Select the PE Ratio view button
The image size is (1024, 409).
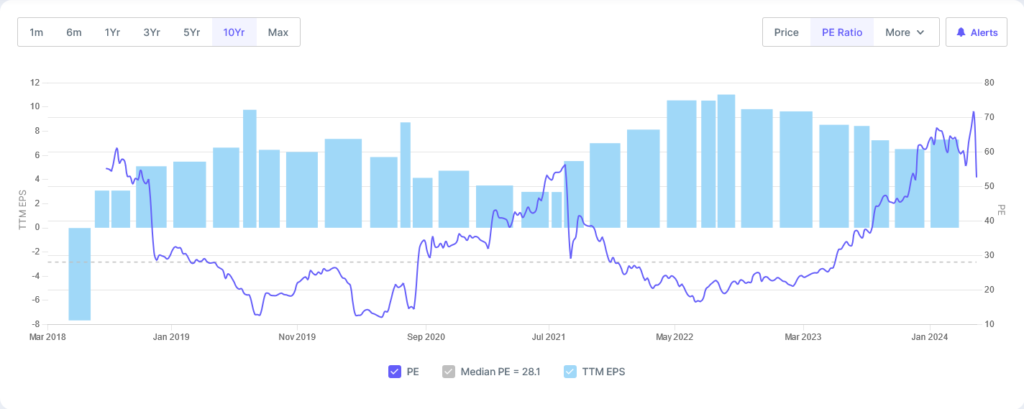842,32
